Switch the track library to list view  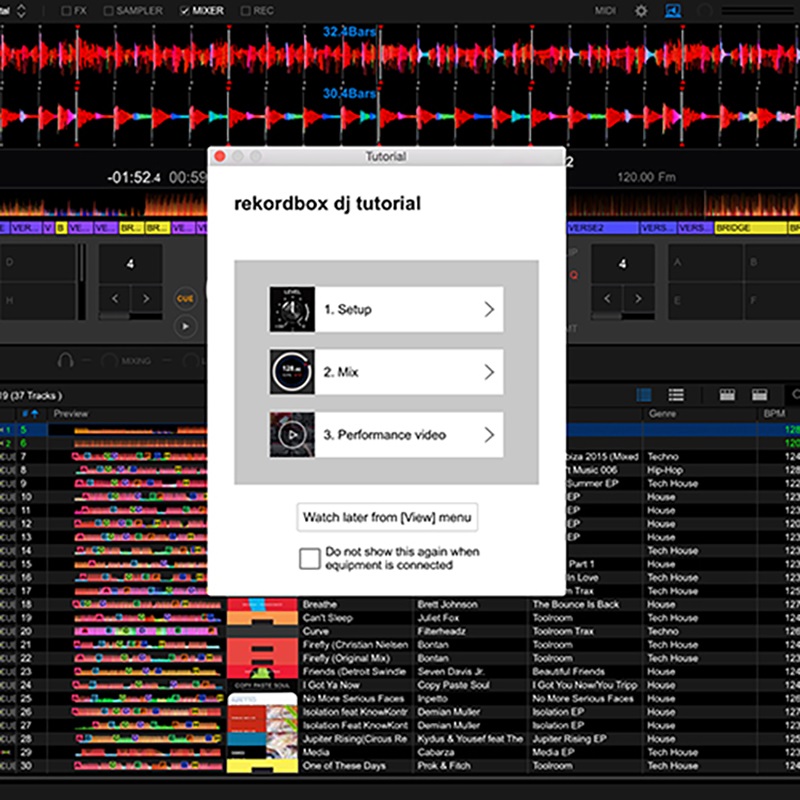[677, 393]
